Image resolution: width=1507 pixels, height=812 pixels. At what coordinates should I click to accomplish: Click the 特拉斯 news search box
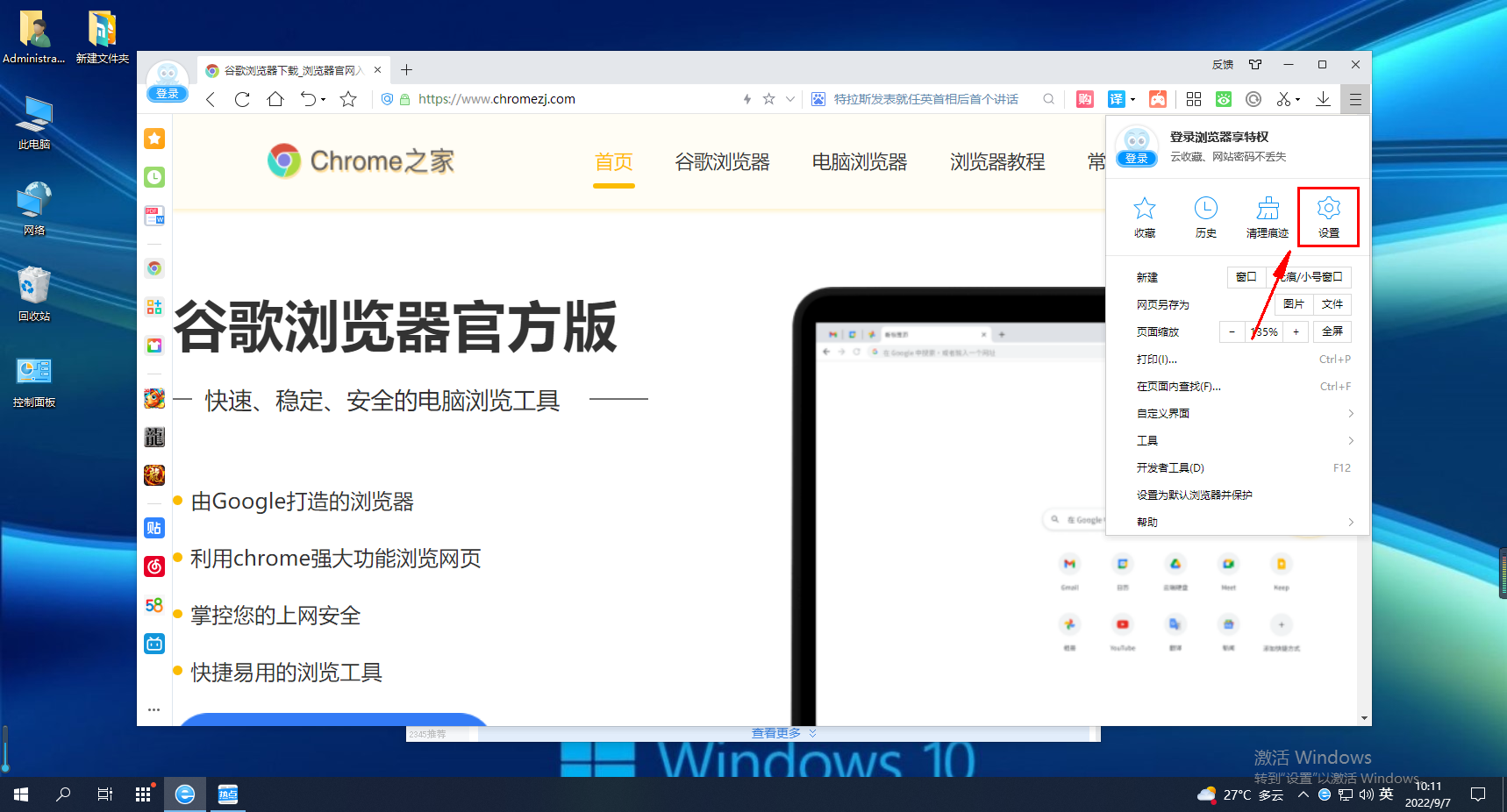point(925,99)
